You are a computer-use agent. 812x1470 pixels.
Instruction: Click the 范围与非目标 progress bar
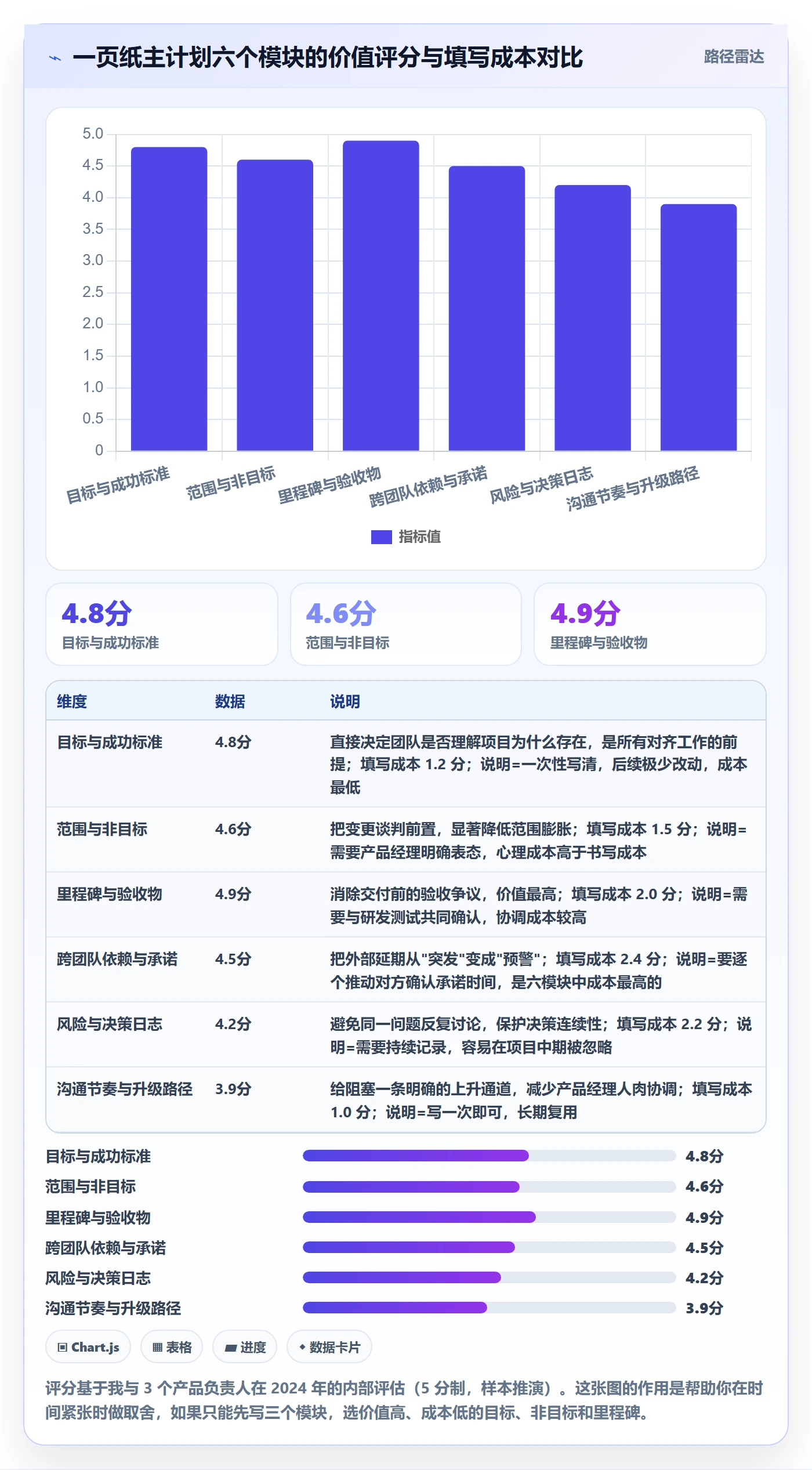tap(489, 1186)
